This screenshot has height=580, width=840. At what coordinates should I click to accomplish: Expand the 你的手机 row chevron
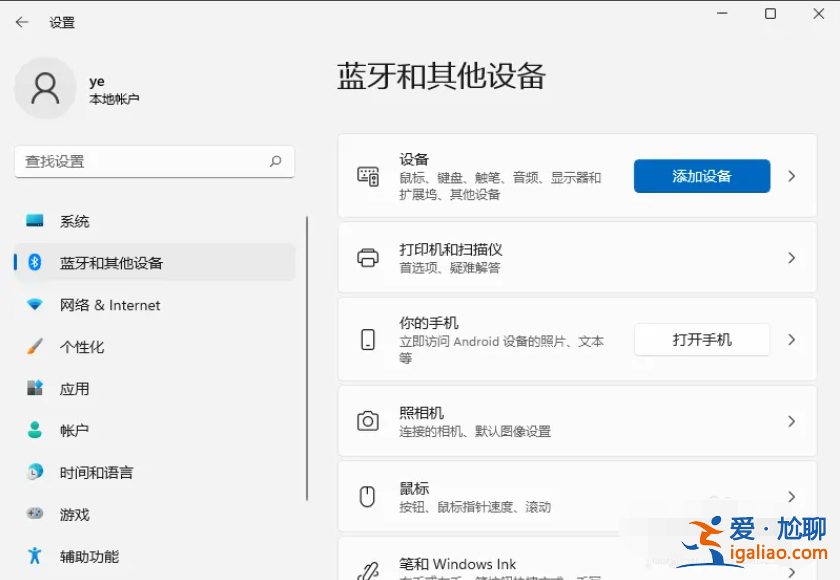click(x=793, y=339)
